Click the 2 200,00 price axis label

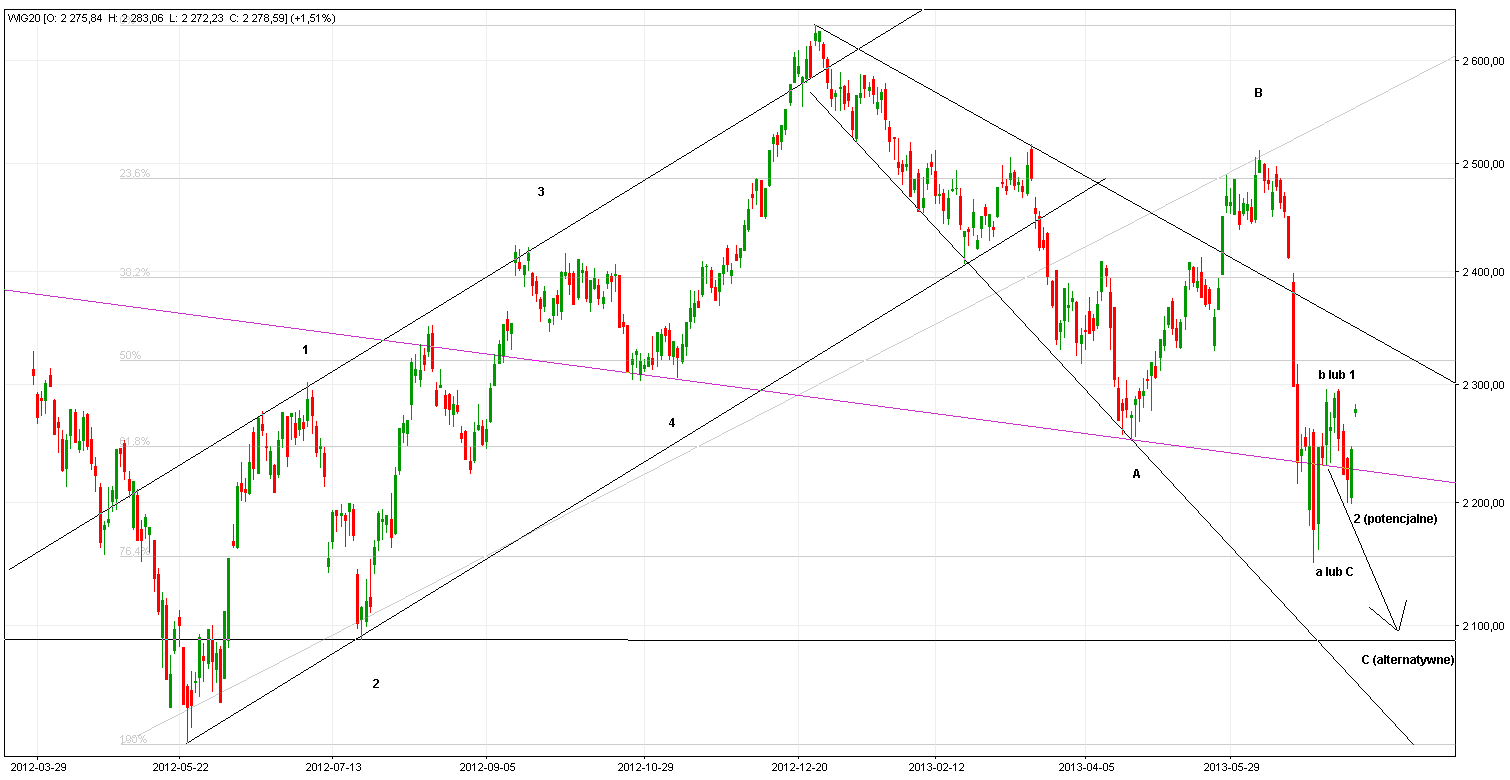click(x=1484, y=502)
